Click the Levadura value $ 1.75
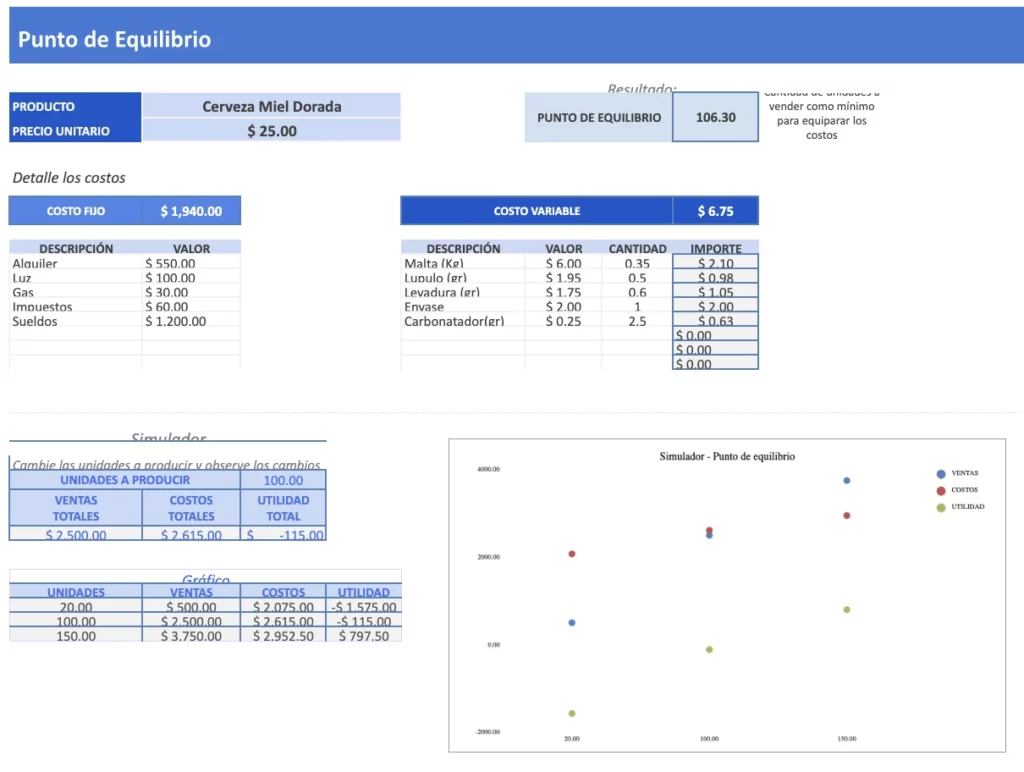Image resolution: width=1024 pixels, height=772 pixels. 563,292
